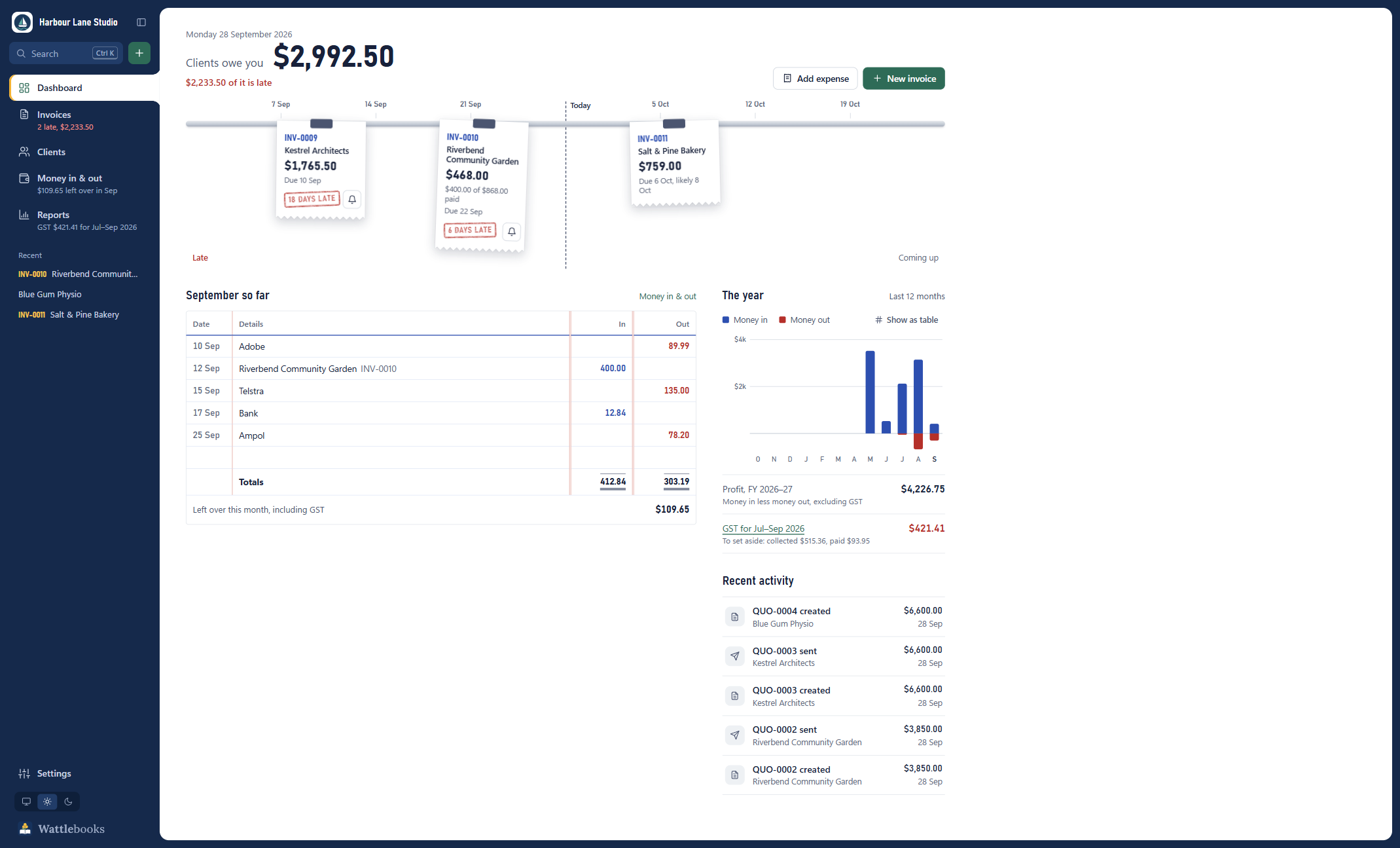The image size is (1400, 848).
Task: Open INV-0009 Kestrel Architects invoice card
Action: point(321,169)
